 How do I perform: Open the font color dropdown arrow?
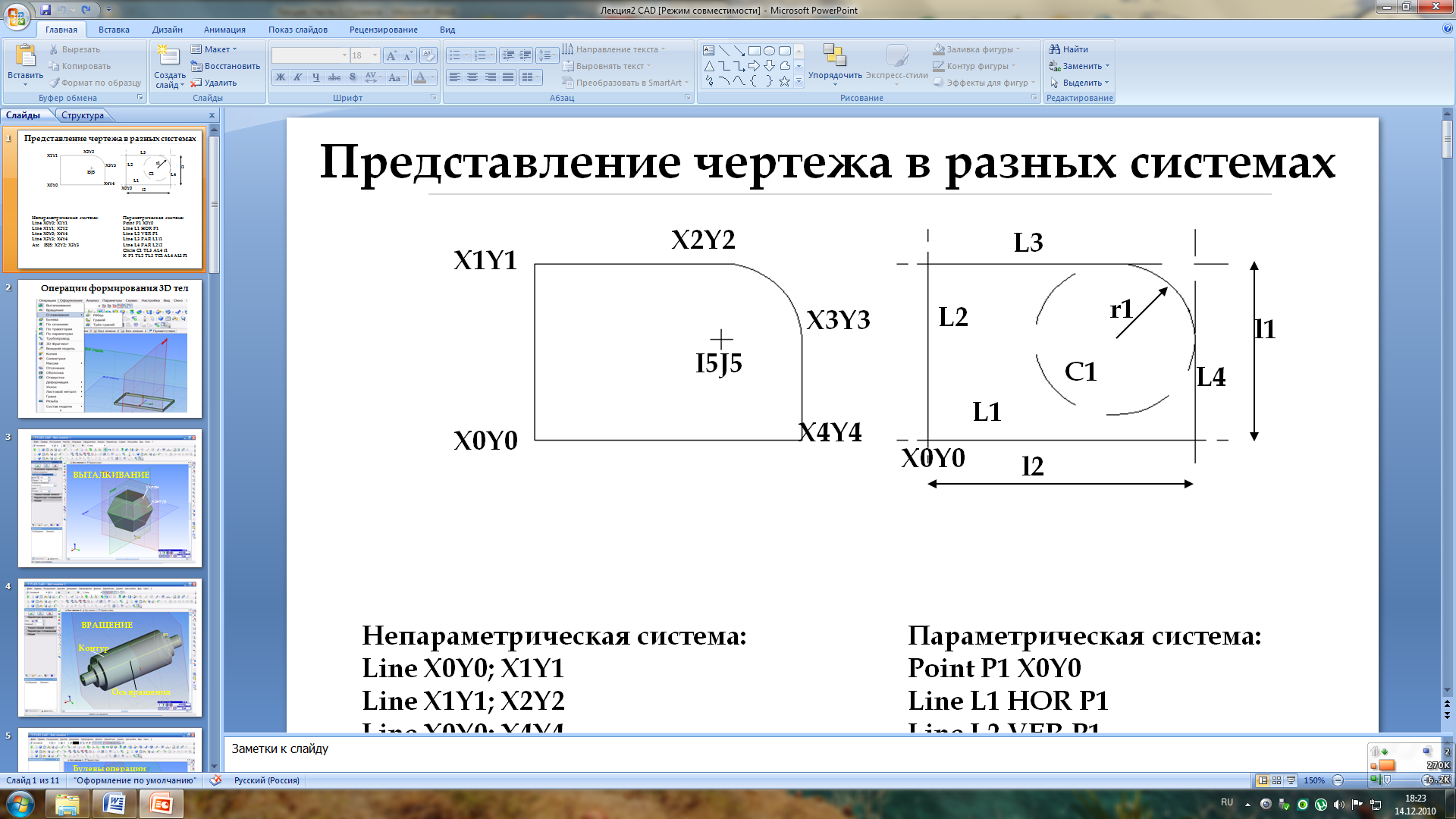pyautogui.click(x=433, y=77)
